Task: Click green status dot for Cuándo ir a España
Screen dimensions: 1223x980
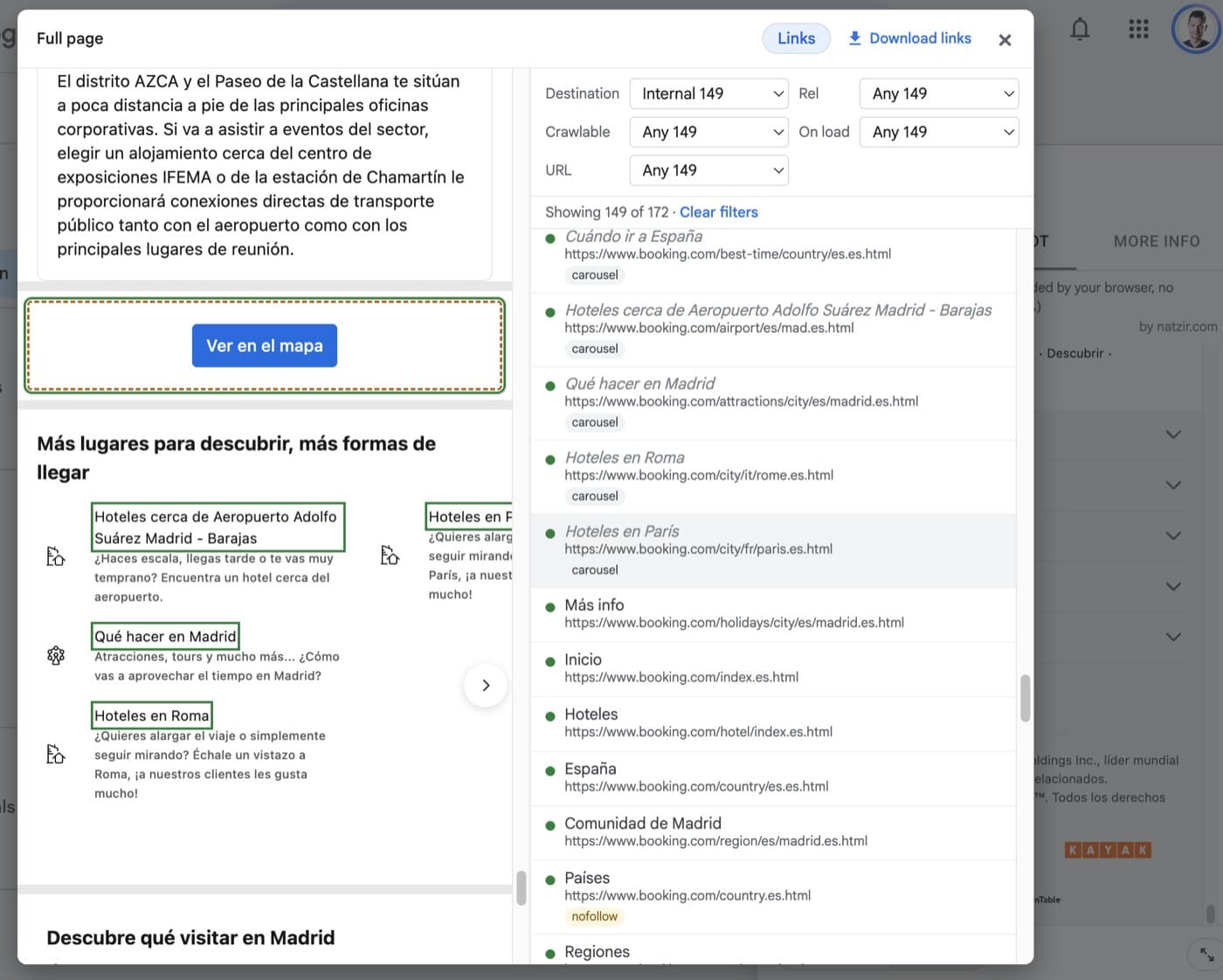Action: [x=550, y=238]
